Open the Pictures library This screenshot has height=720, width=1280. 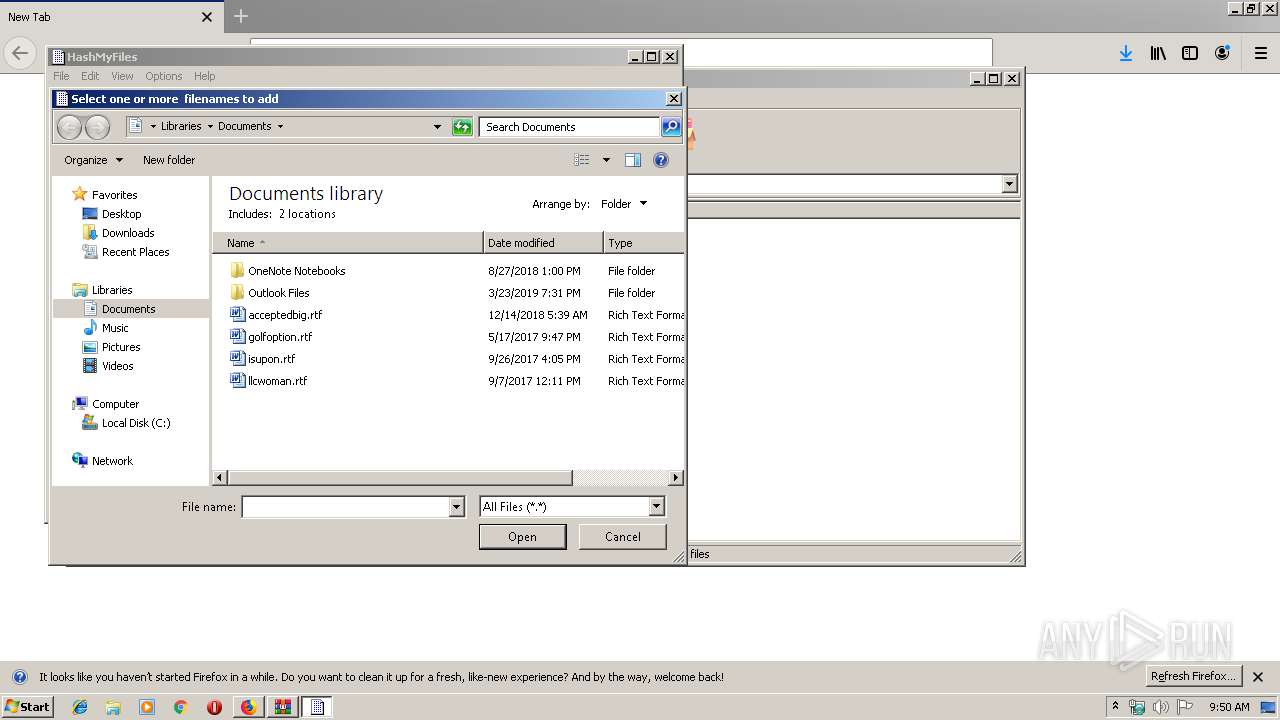coord(121,347)
